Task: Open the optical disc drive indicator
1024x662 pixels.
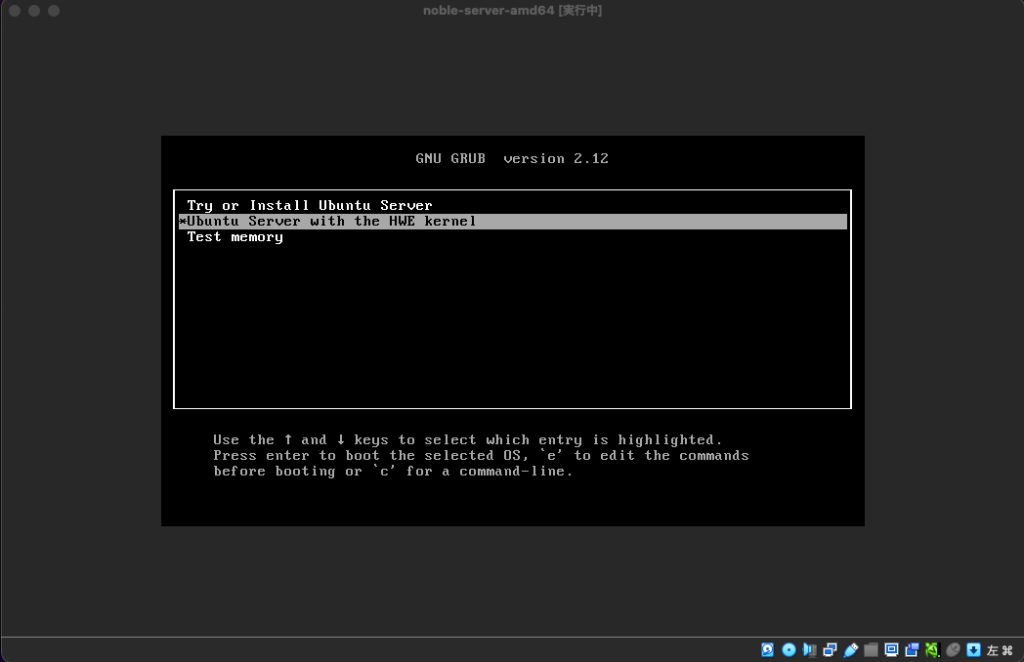Action: (789, 650)
